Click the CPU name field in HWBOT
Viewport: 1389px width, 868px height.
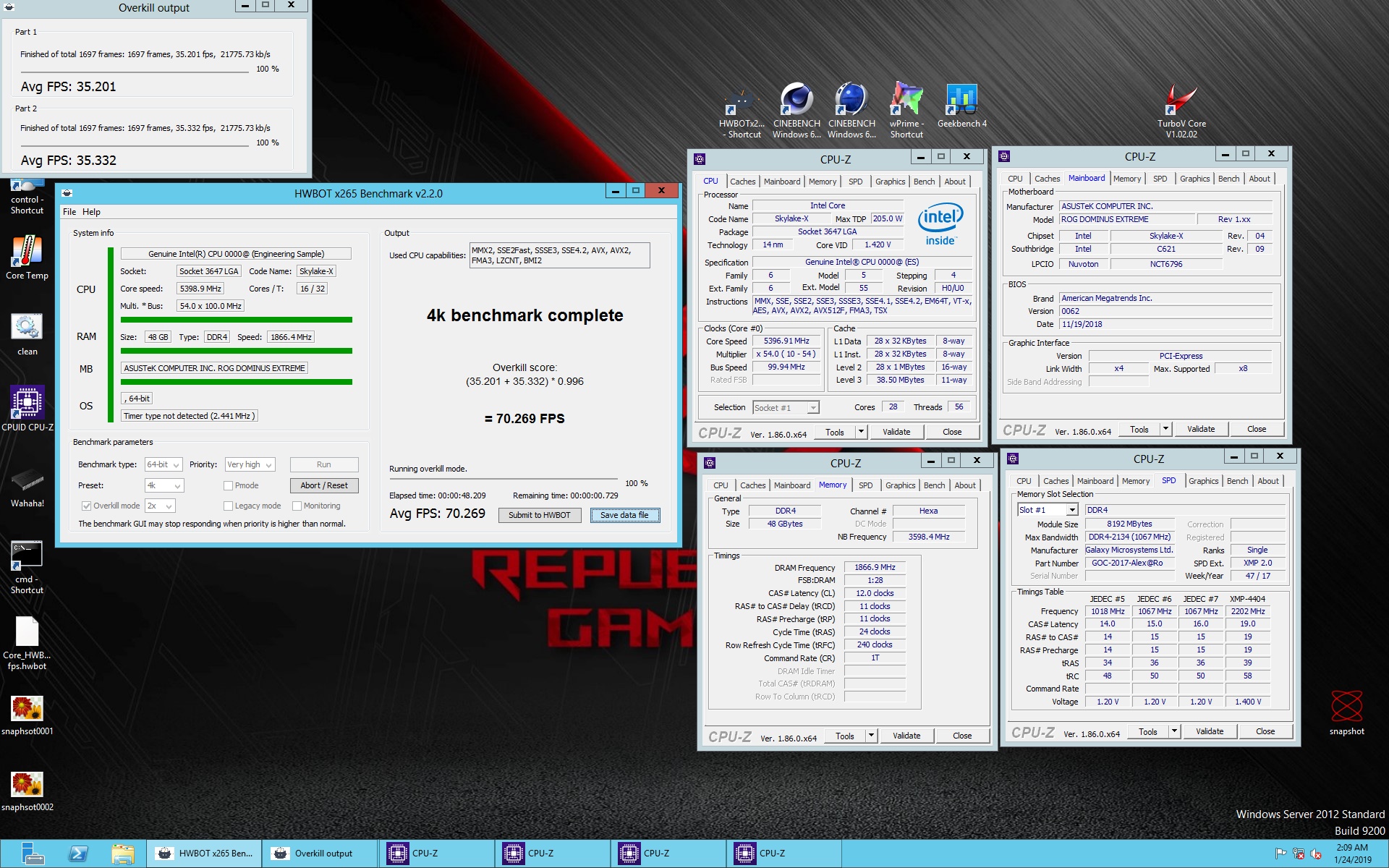pyautogui.click(x=236, y=254)
